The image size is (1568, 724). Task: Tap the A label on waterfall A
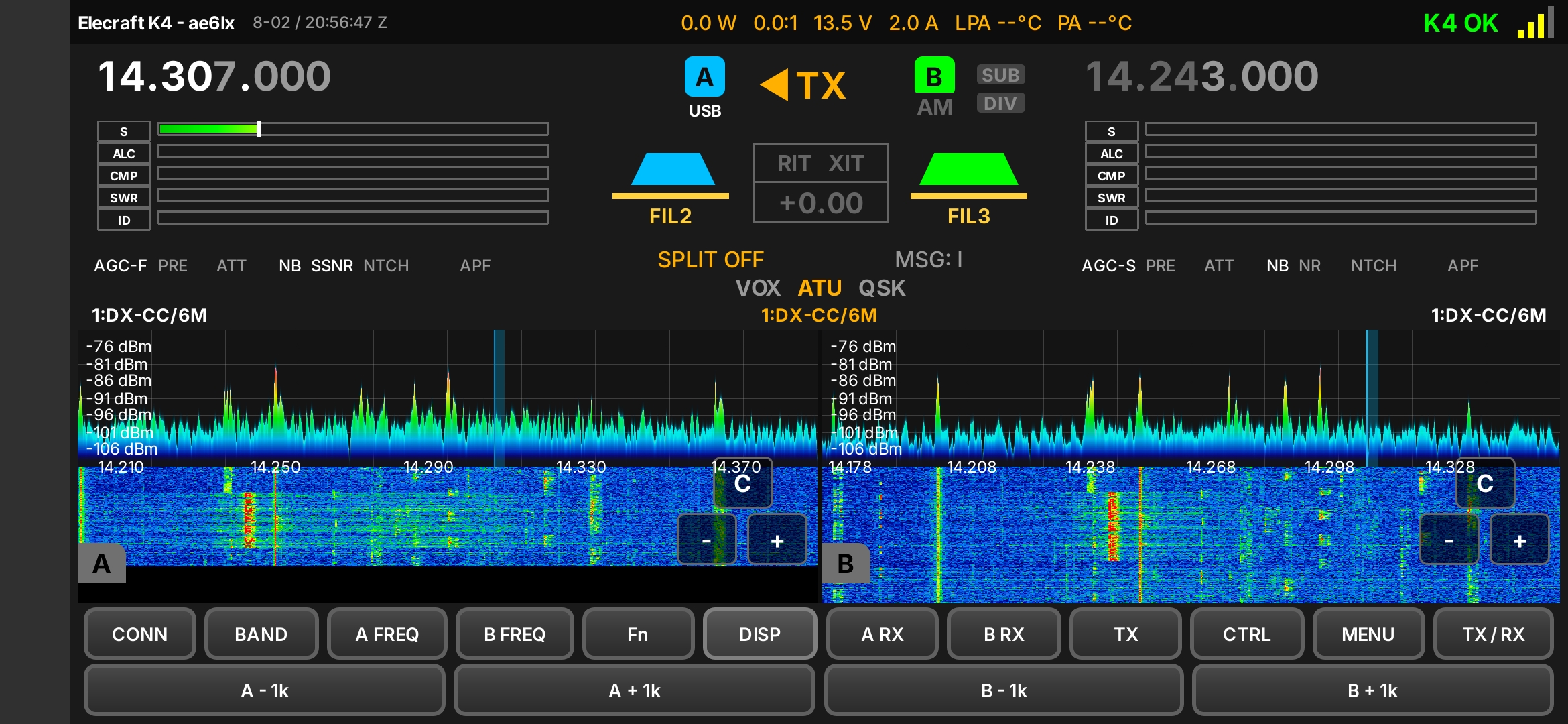[102, 564]
